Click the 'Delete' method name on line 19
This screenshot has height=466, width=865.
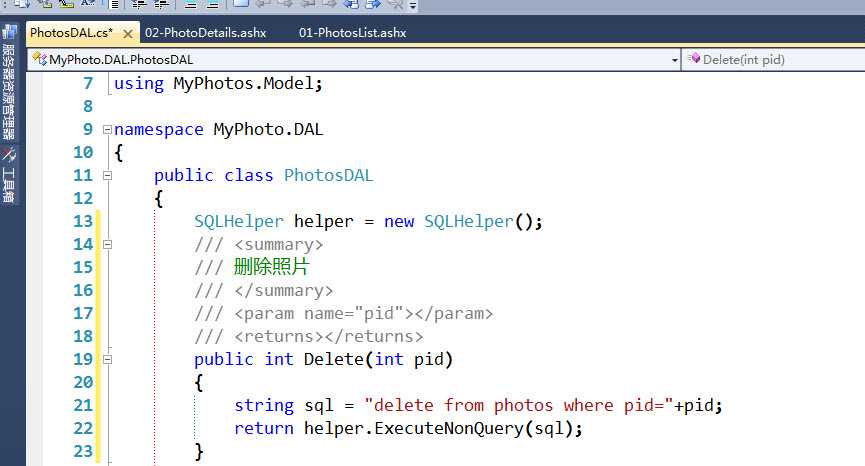tap(333, 360)
